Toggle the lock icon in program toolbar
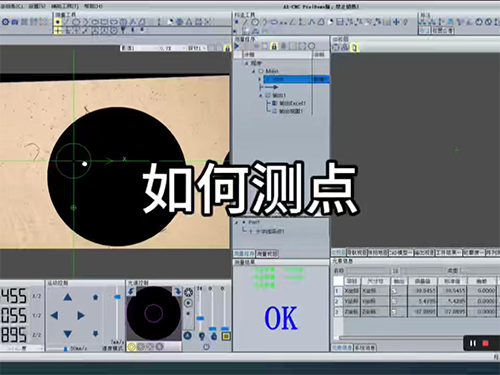Image resolution: width=500 pixels, height=375 pixels. click(274, 46)
